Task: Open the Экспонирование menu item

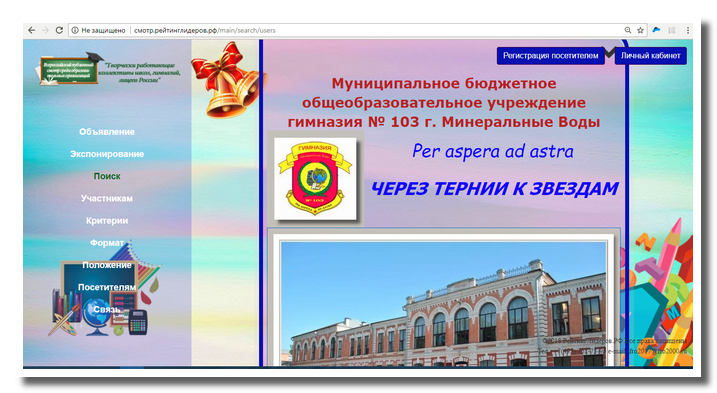Action: click(107, 154)
